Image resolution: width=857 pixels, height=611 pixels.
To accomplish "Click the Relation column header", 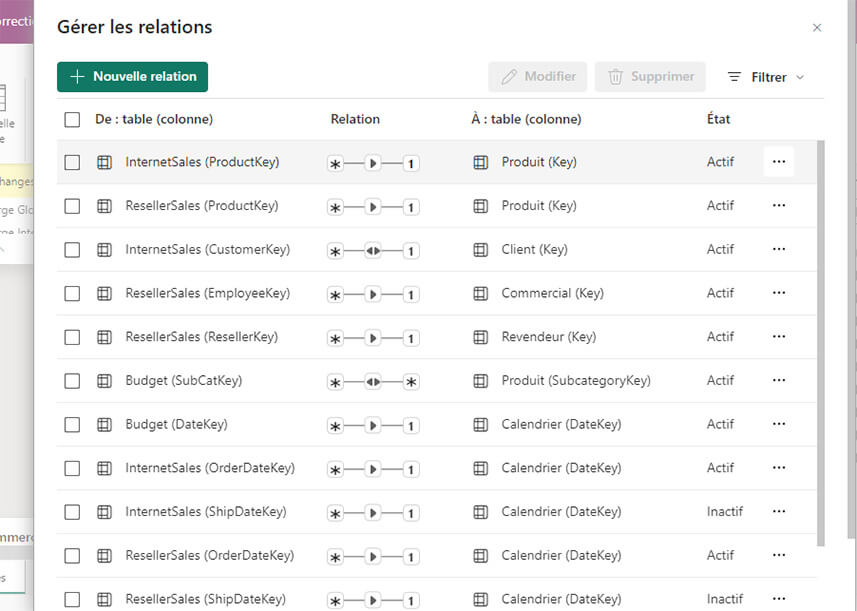I will point(355,119).
